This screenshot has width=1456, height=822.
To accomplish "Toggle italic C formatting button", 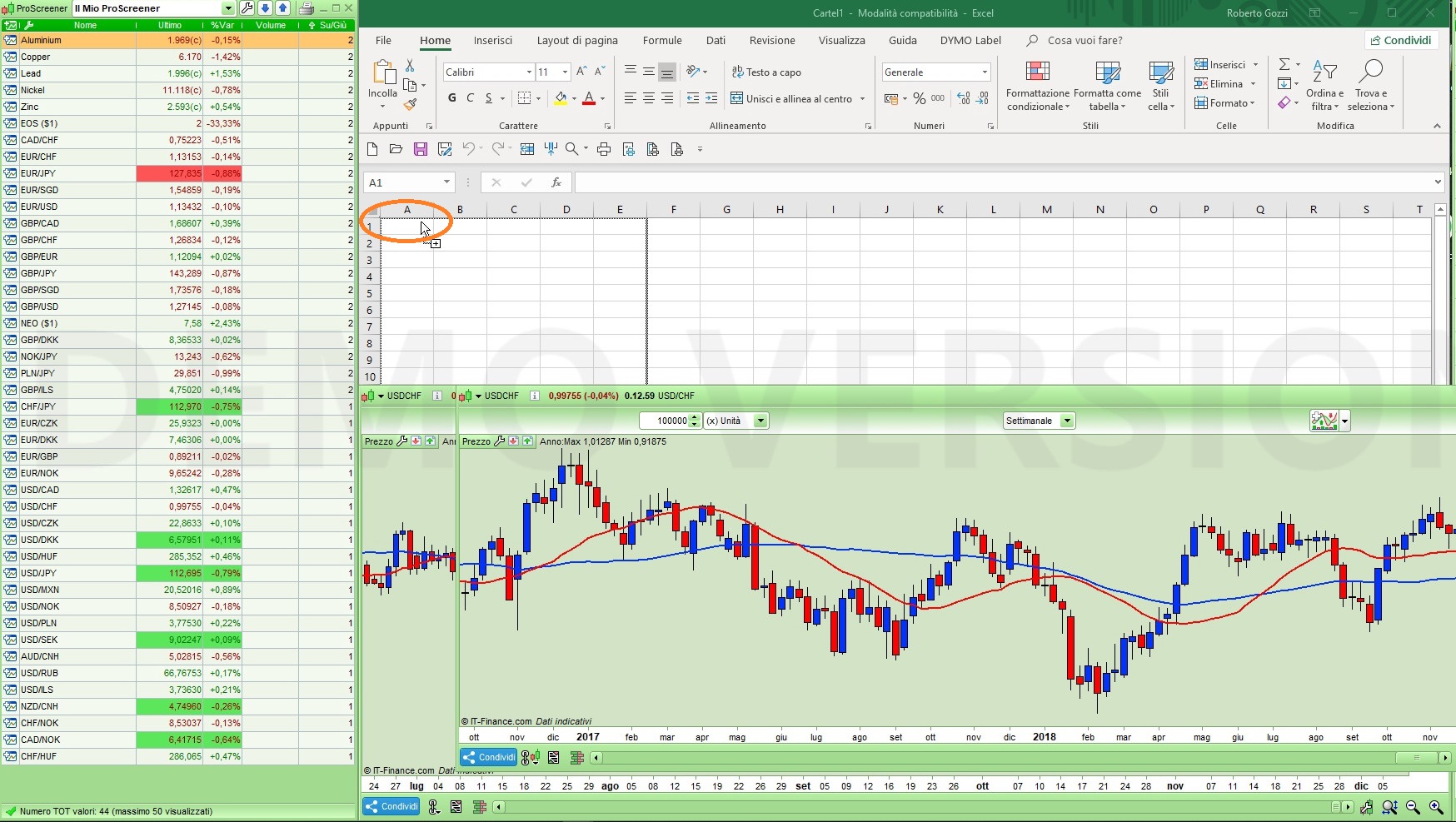I will (x=470, y=98).
